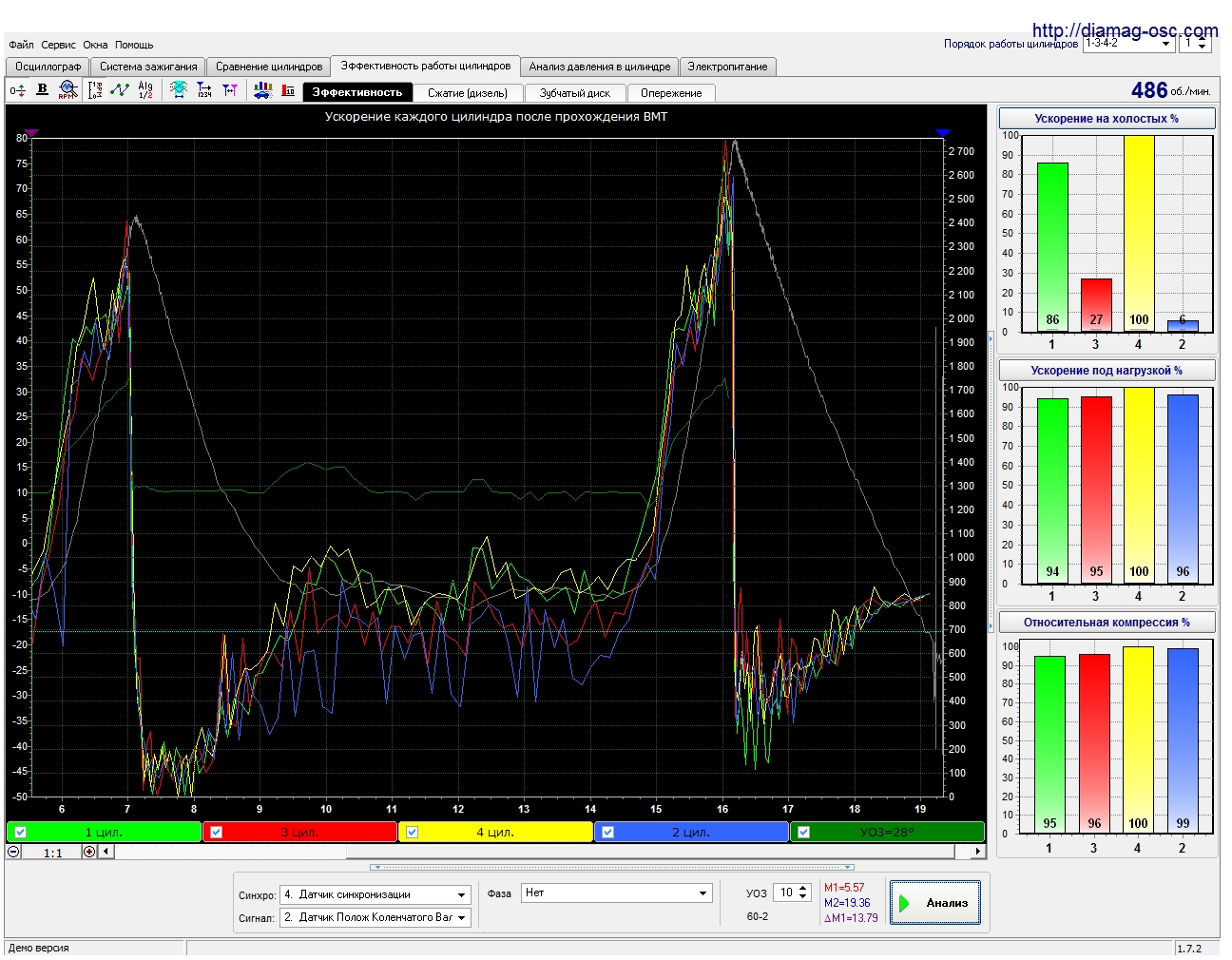1232x960 pixels.
Task: Toggle the 4 цил. yellow checkbox
Action: coord(413,832)
